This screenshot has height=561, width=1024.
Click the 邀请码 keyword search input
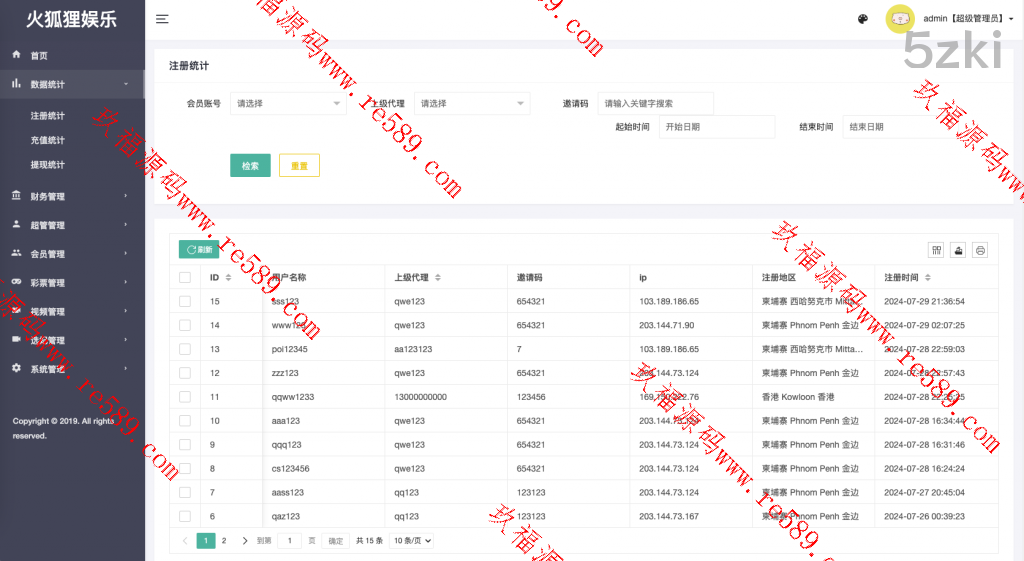point(656,103)
